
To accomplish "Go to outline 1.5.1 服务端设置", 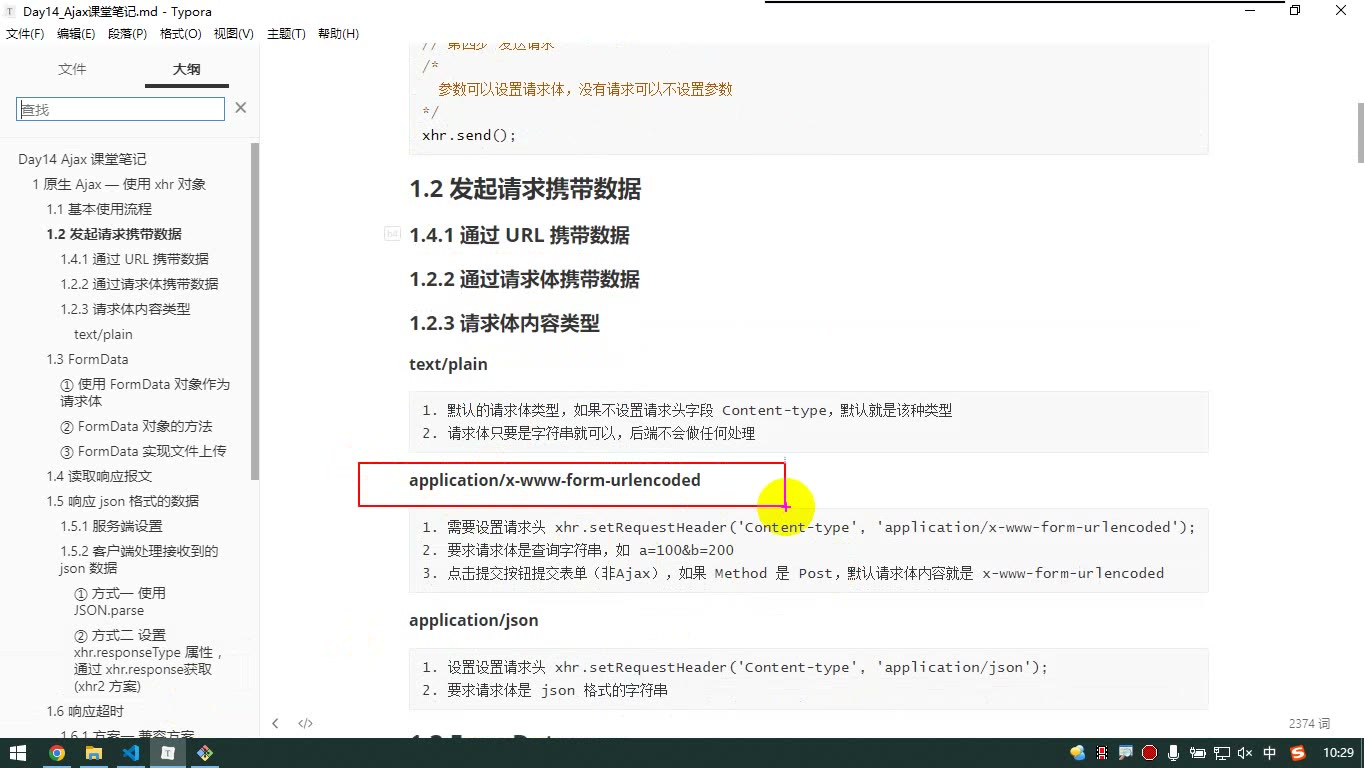I will point(111,526).
